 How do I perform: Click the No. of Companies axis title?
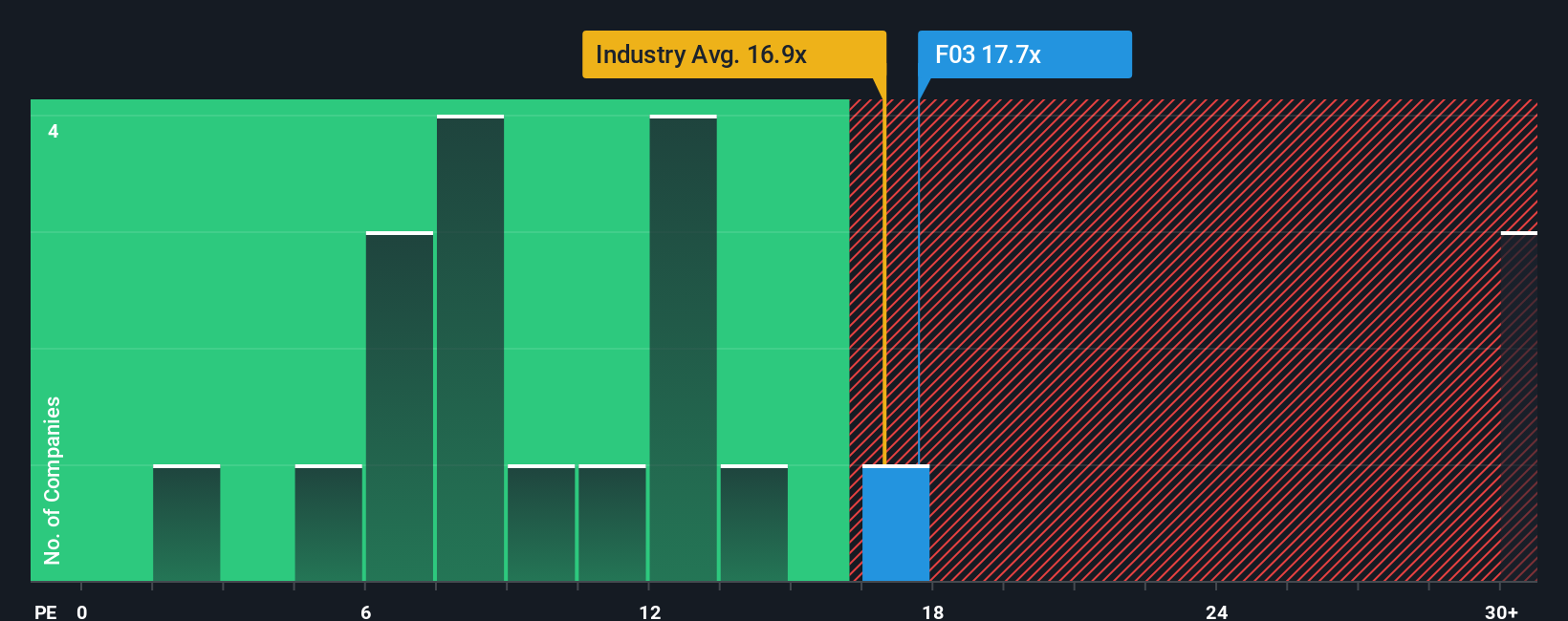(x=53, y=481)
